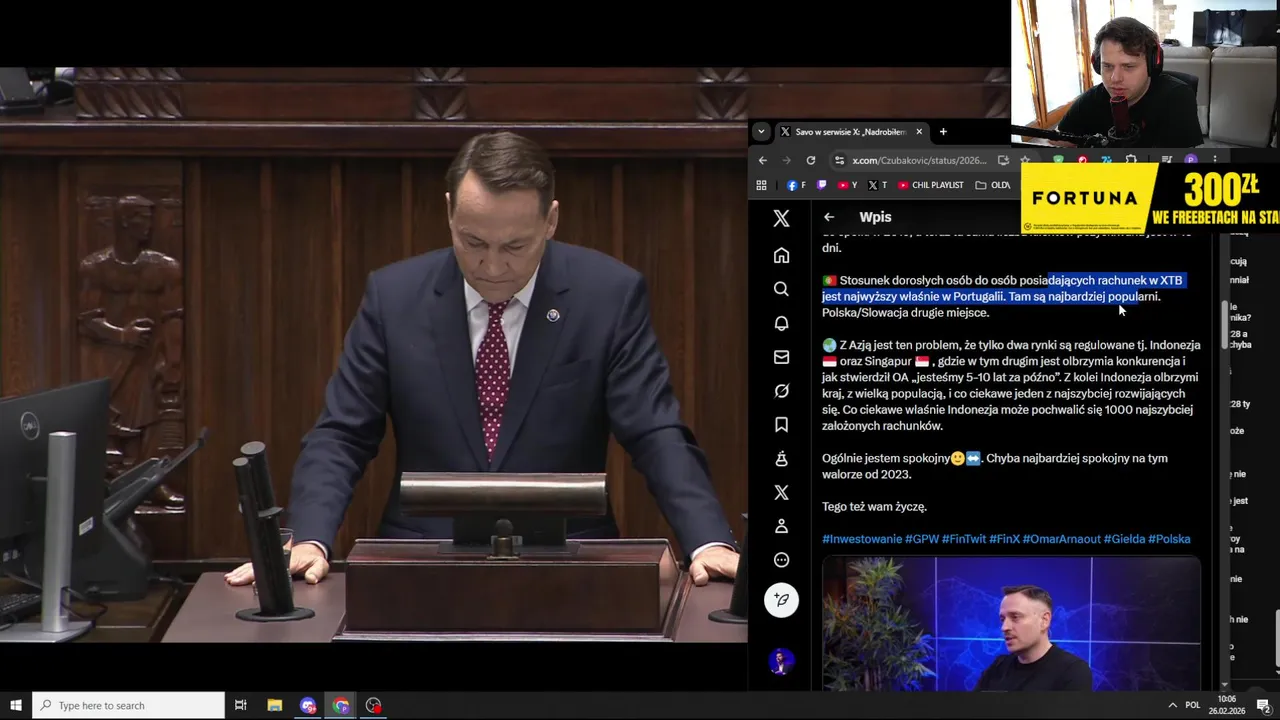Open Explore search in the X sidebar
This screenshot has width=1280, height=720.
(781, 289)
